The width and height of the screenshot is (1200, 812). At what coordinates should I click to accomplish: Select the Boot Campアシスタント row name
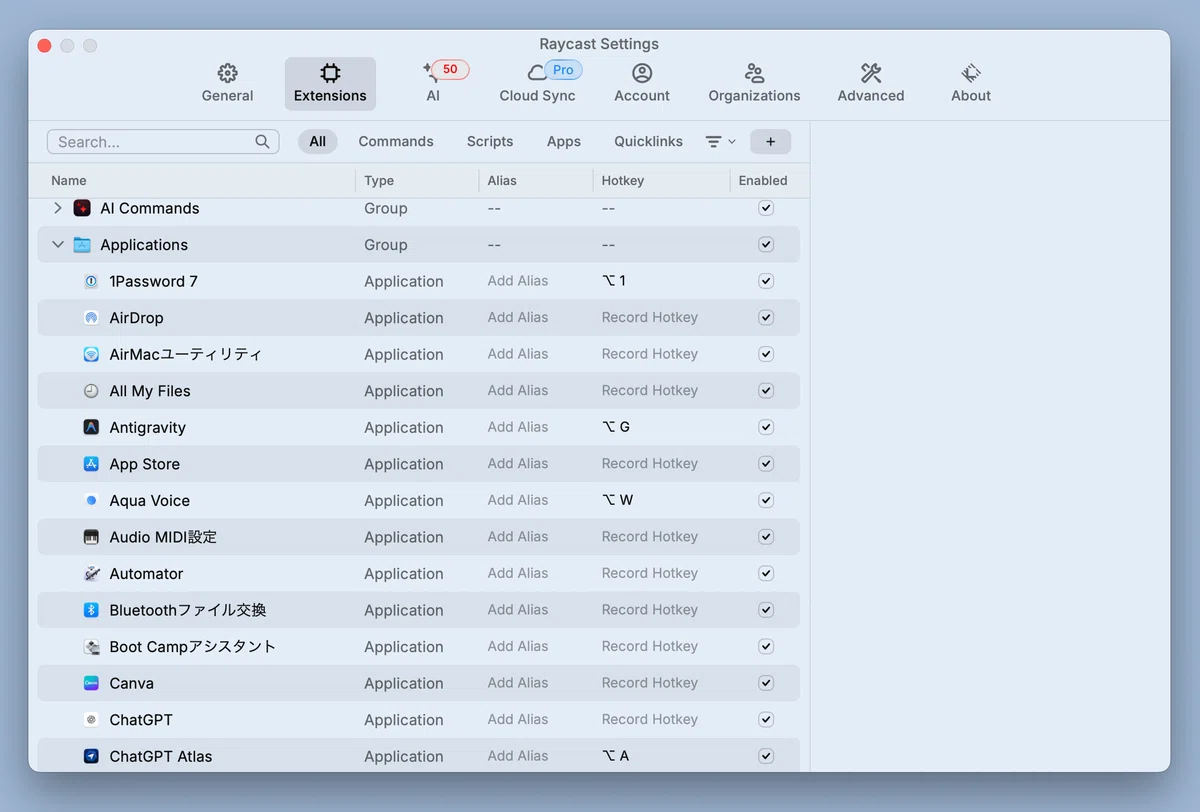click(x=193, y=647)
